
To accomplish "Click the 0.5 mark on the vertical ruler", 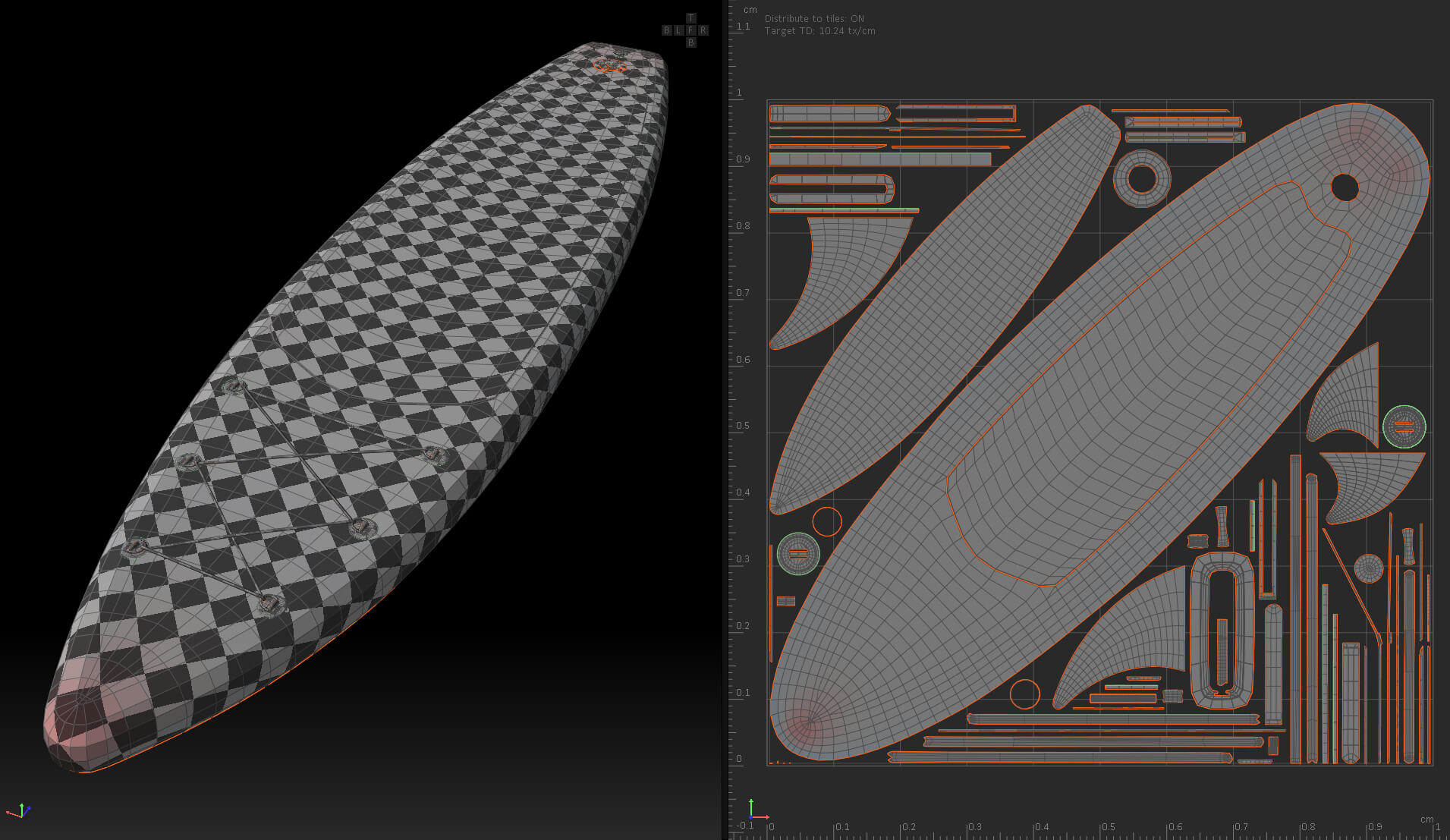I will coord(743,426).
